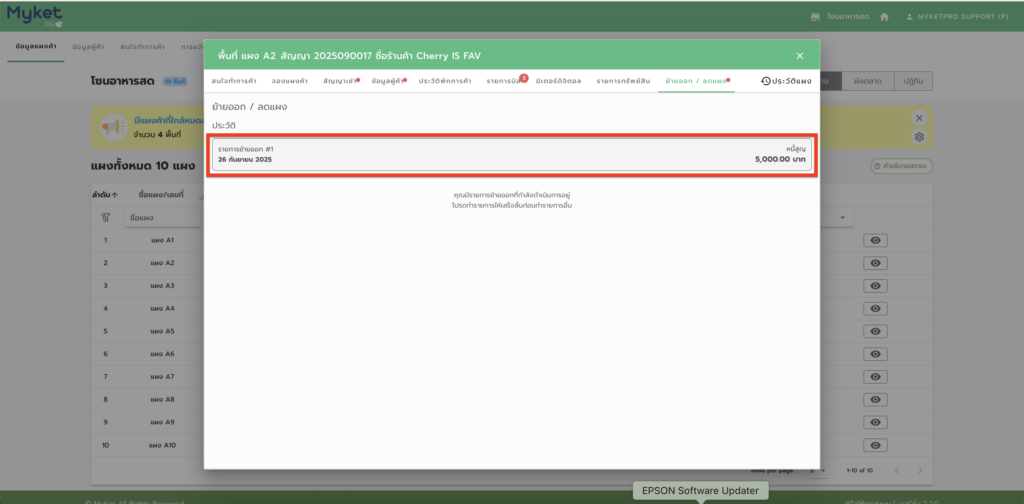Click the Myket logo

[x=34, y=14]
